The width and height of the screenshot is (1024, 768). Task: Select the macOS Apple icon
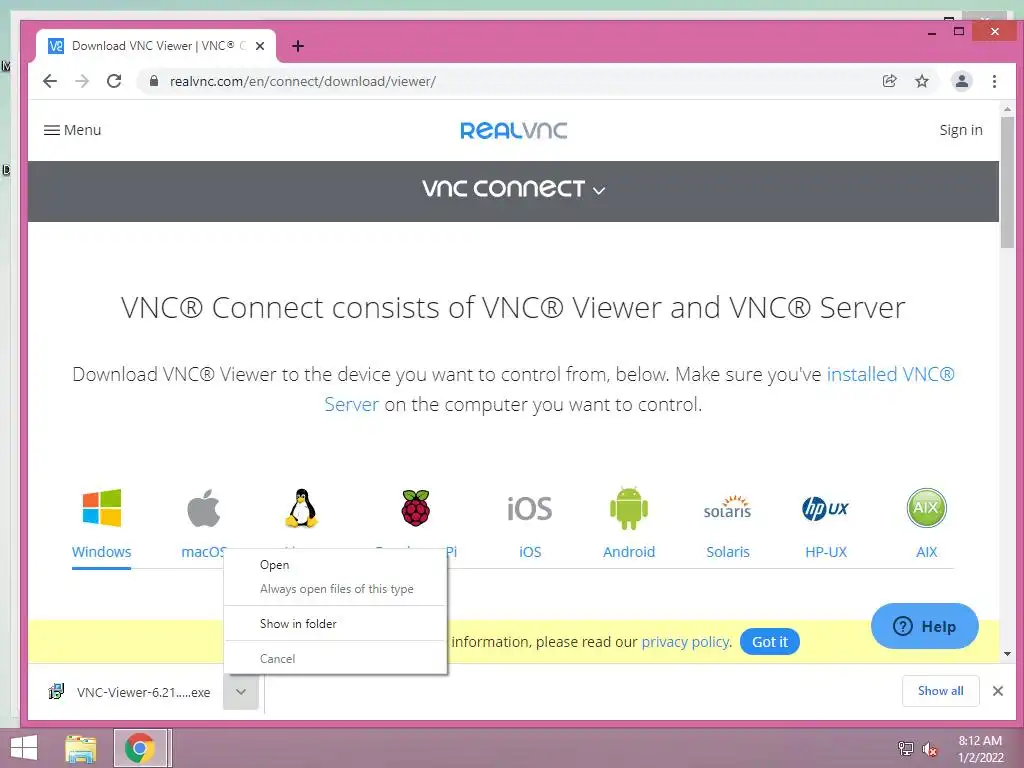click(x=204, y=508)
